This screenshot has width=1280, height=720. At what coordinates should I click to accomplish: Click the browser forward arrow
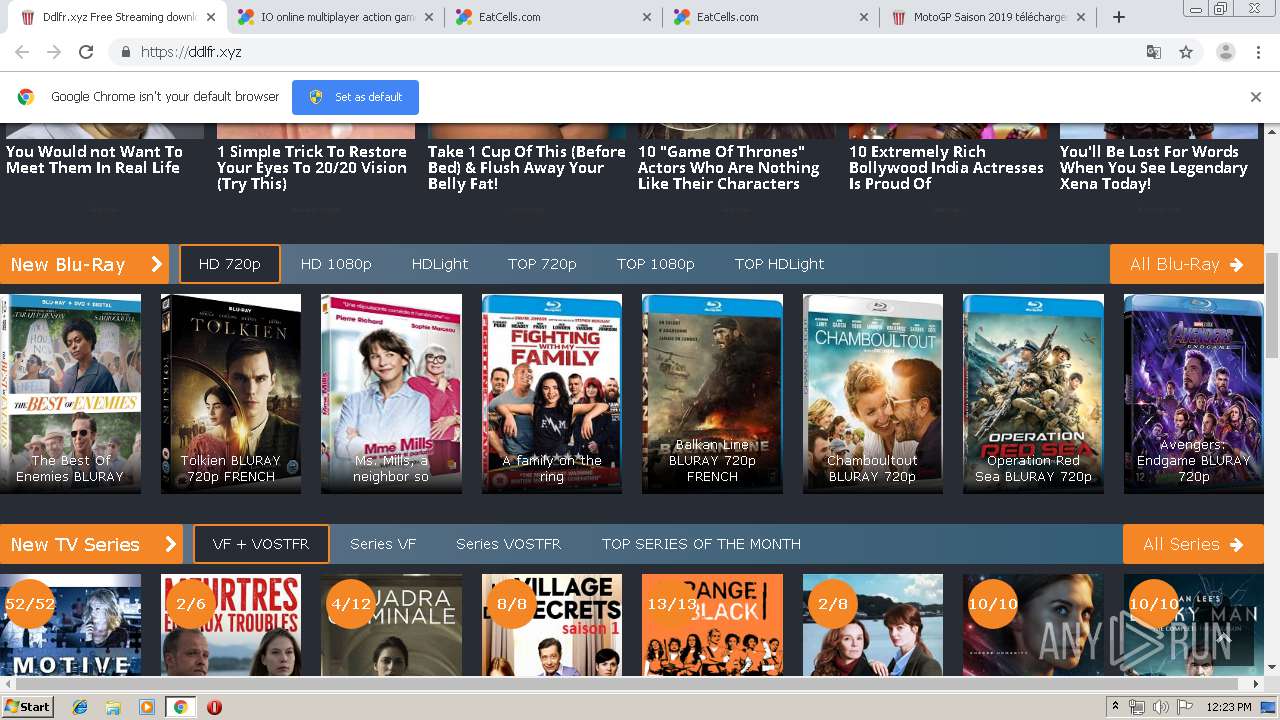click(54, 52)
